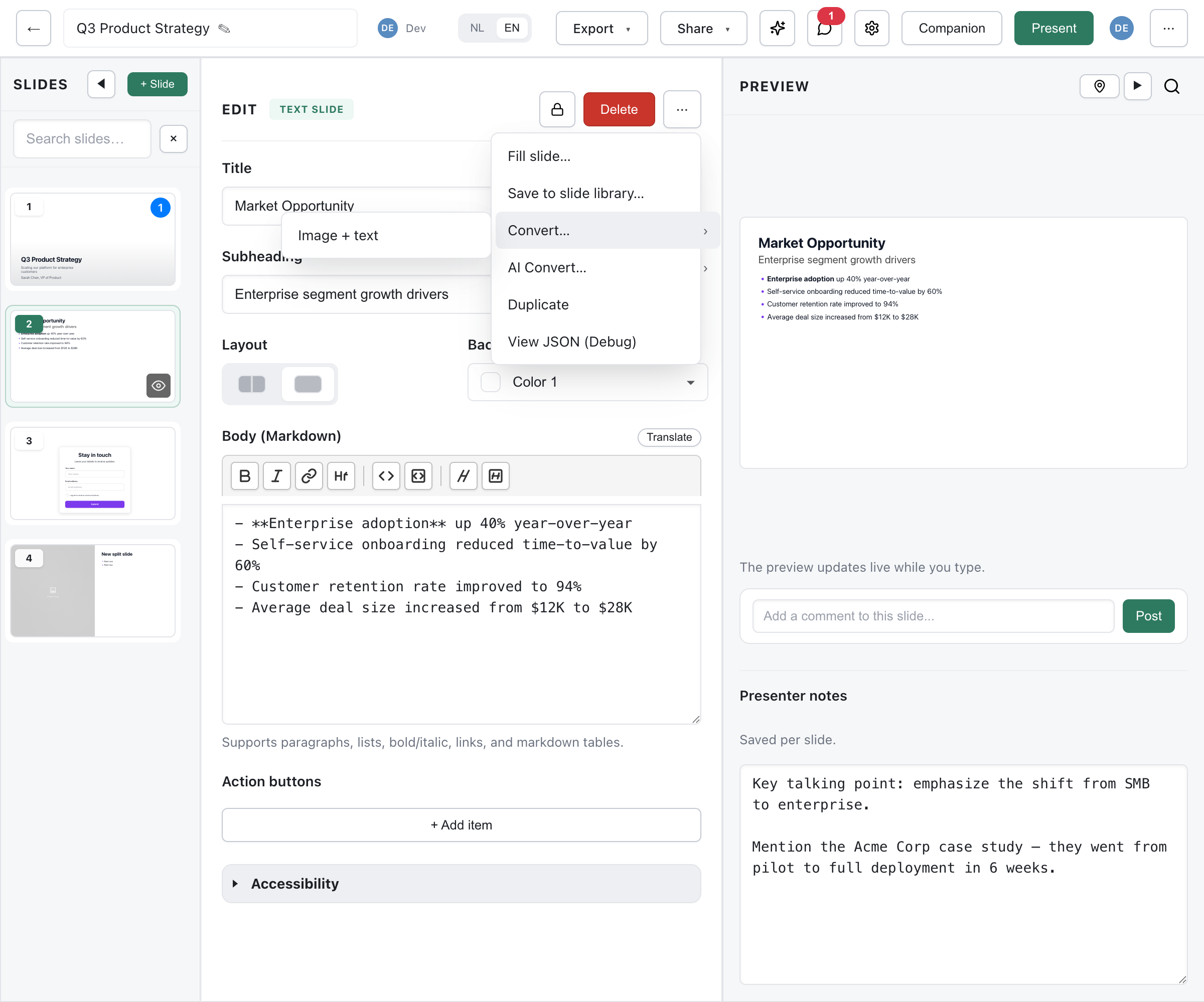Insert inline code with toolbar icon

pos(386,476)
